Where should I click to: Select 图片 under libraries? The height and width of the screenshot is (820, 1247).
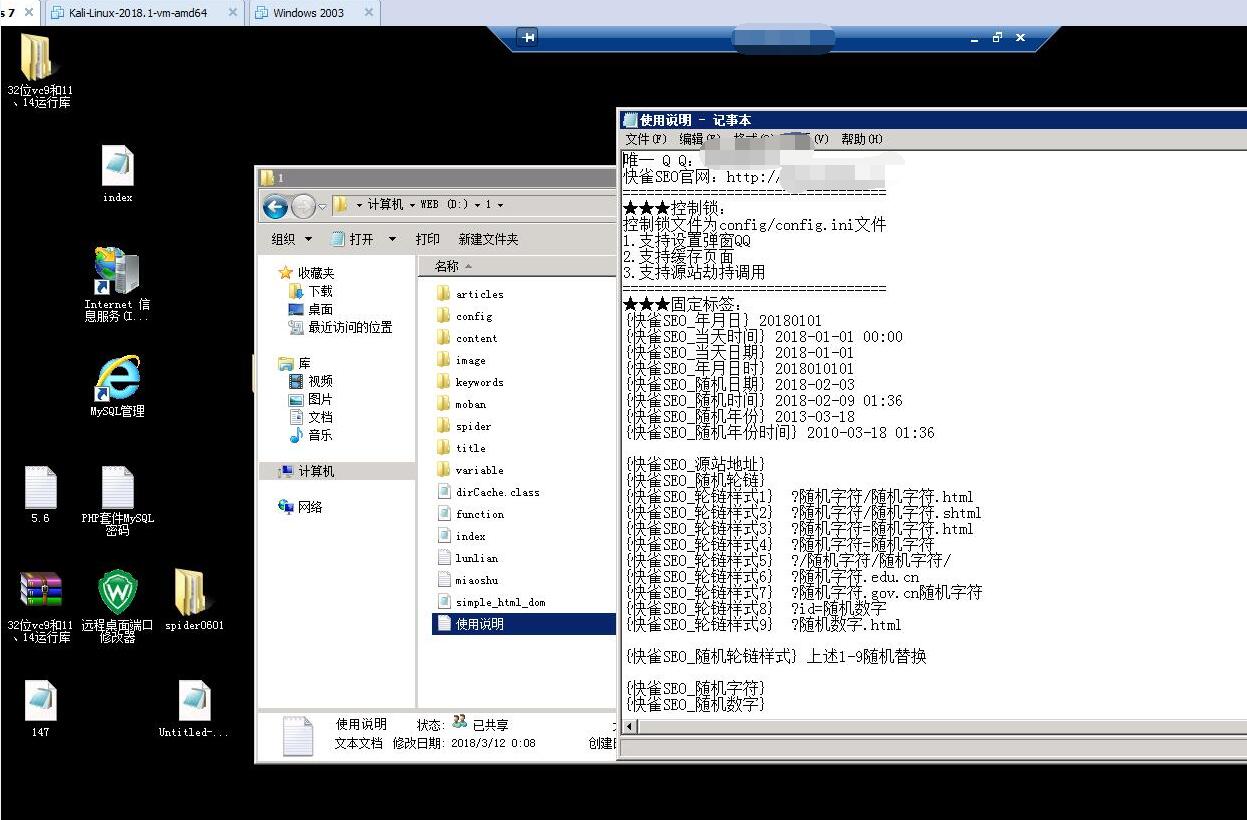click(311, 399)
